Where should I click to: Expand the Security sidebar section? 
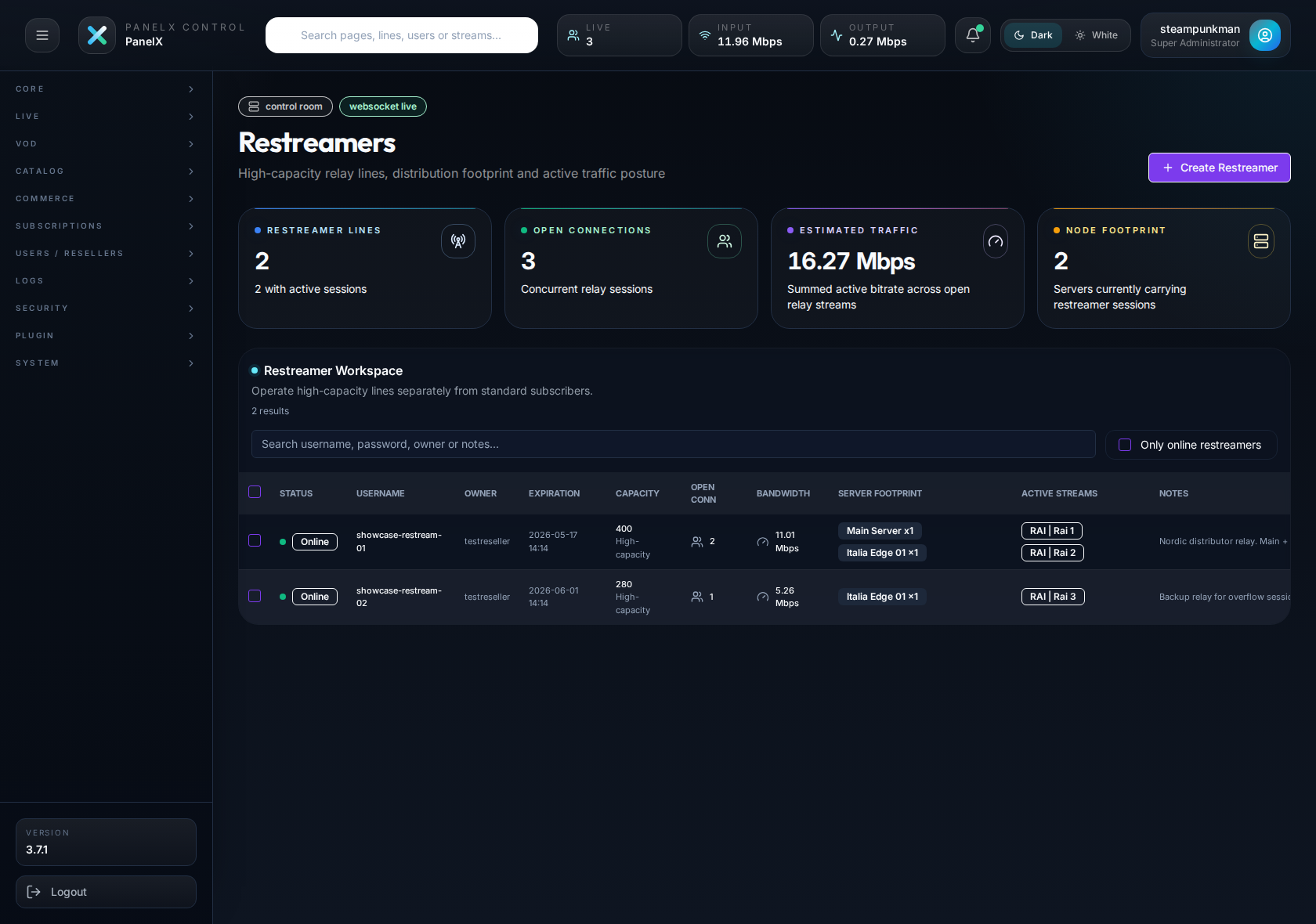pyautogui.click(x=106, y=308)
